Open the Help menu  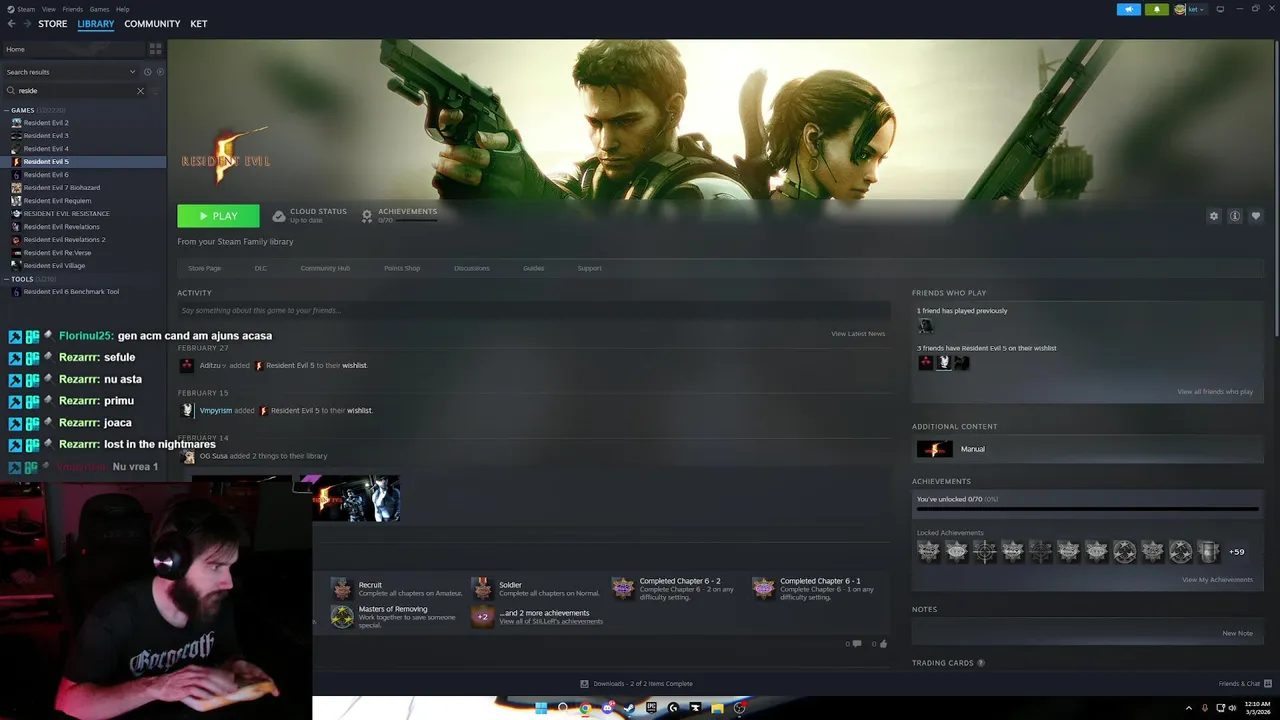(x=123, y=9)
